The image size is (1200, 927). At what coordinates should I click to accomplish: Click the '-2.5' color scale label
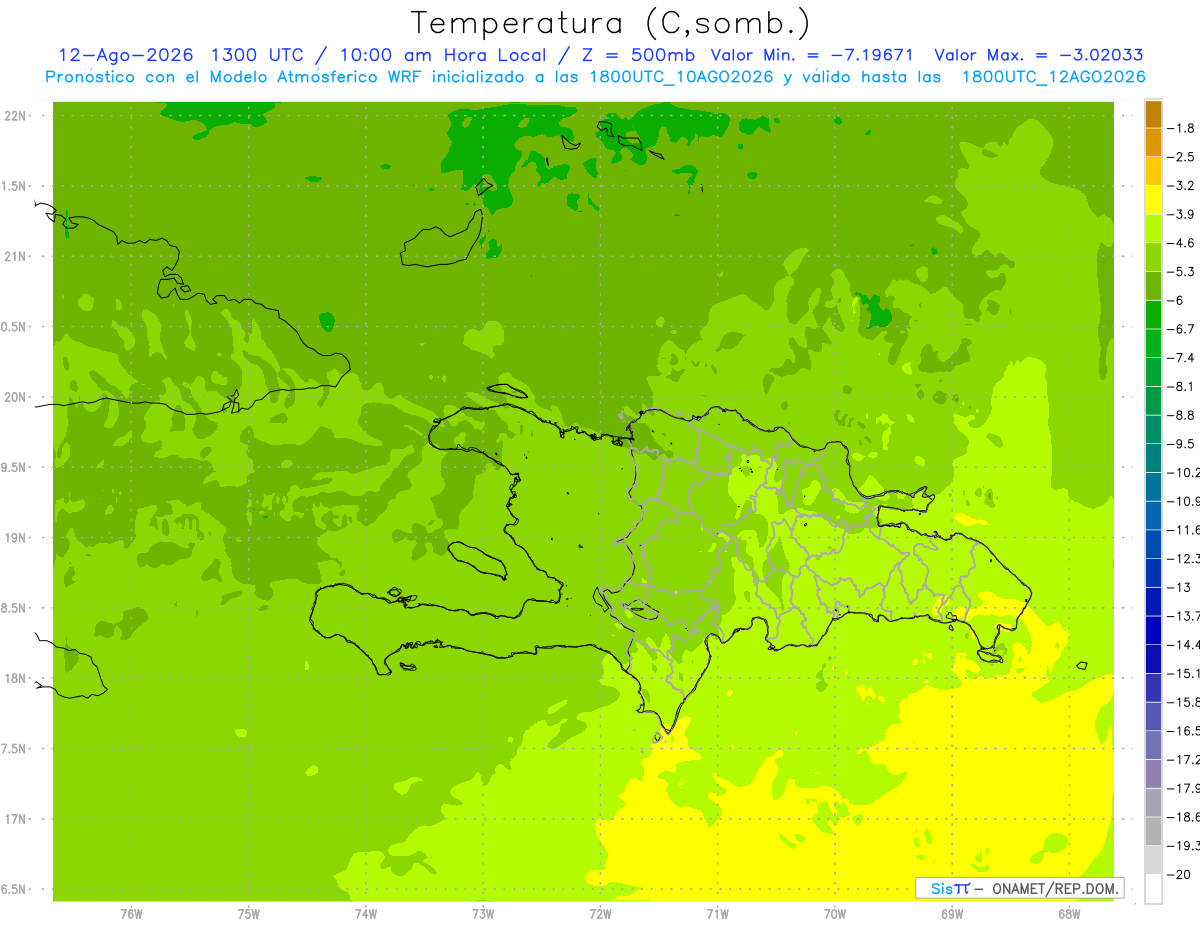click(x=1181, y=157)
